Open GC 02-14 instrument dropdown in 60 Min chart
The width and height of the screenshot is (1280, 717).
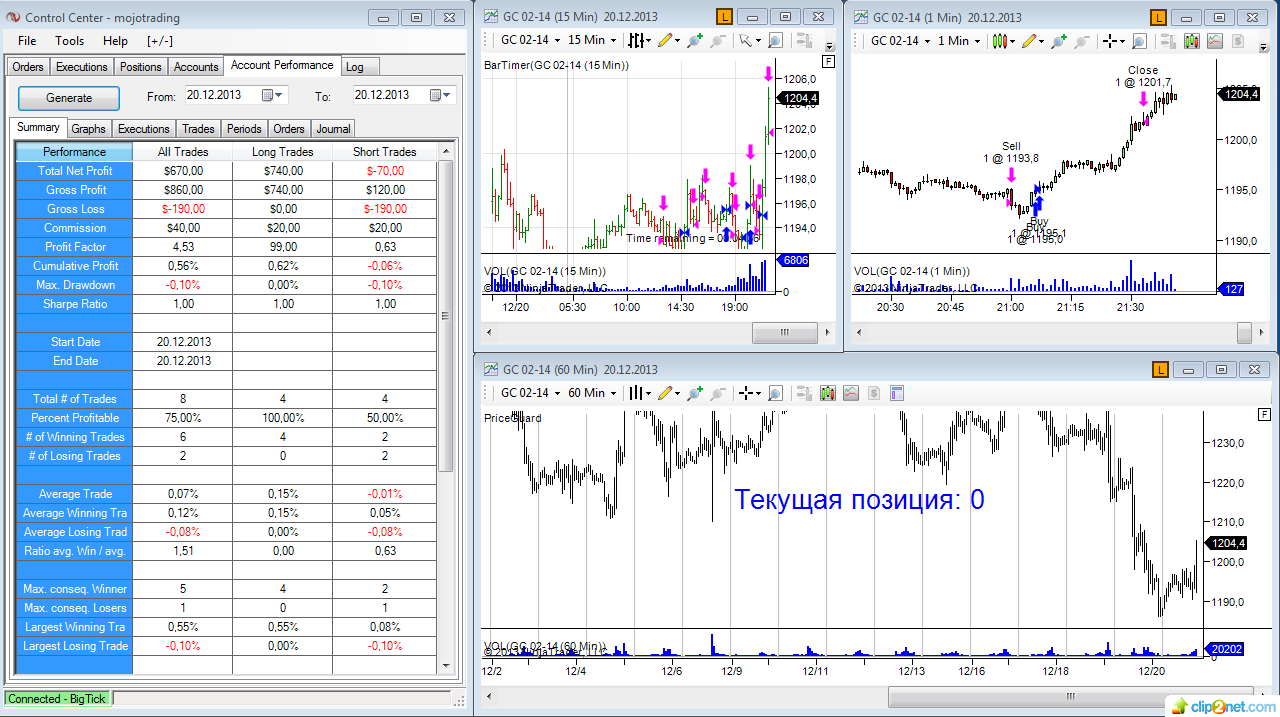[531, 393]
